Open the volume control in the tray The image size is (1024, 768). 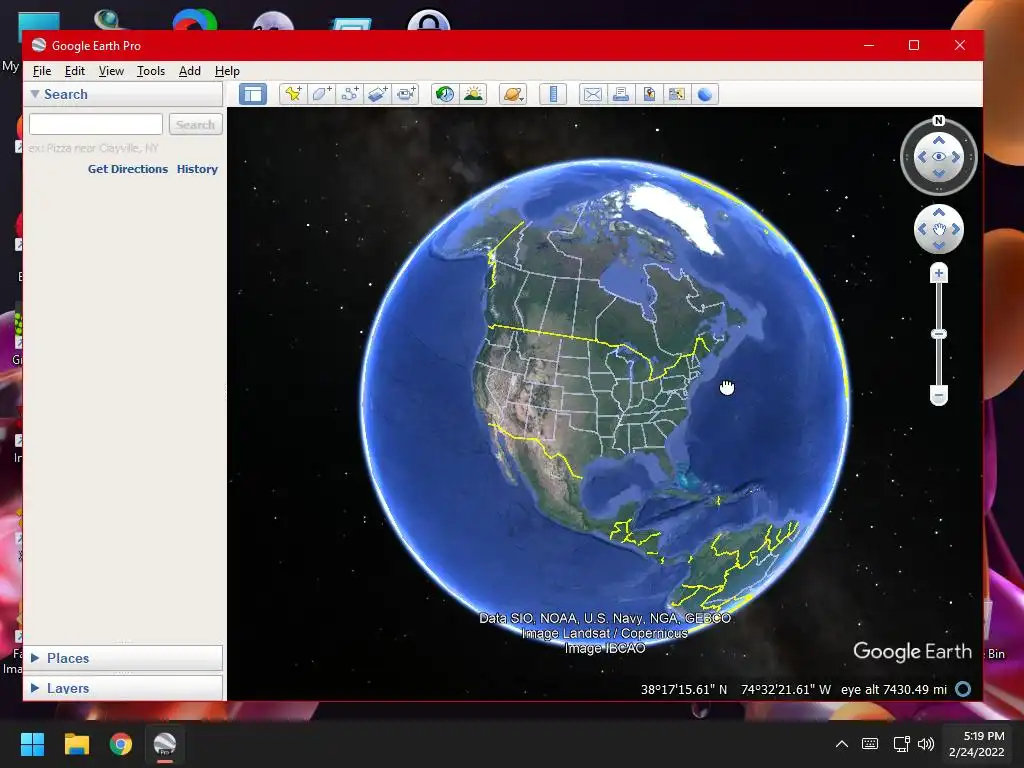(x=926, y=744)
